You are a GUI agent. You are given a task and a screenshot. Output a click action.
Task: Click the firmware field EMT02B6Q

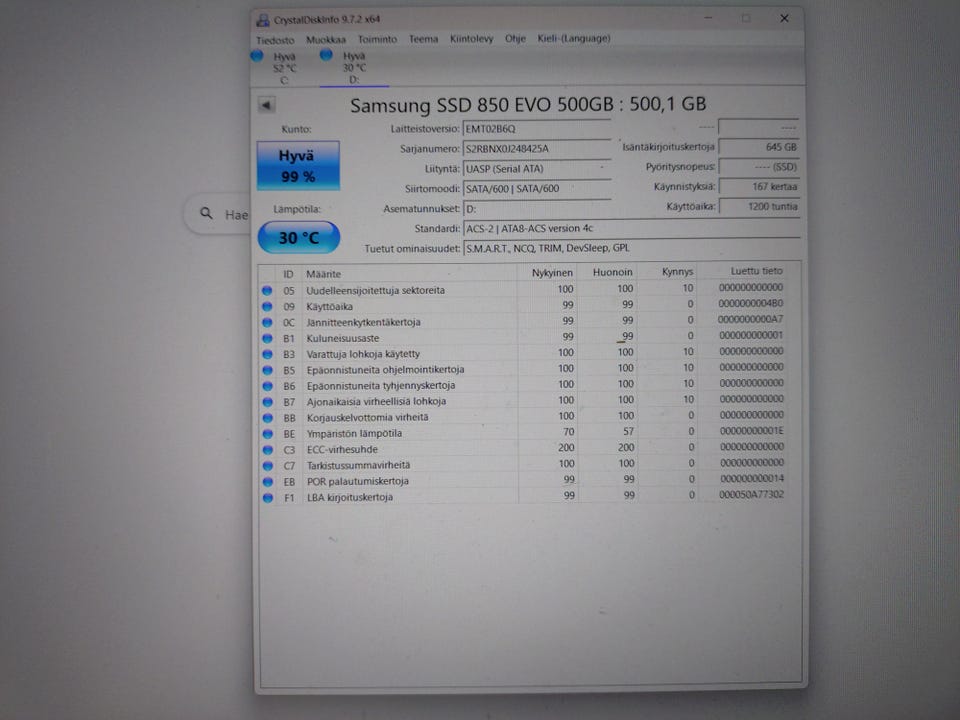(536, 129)
